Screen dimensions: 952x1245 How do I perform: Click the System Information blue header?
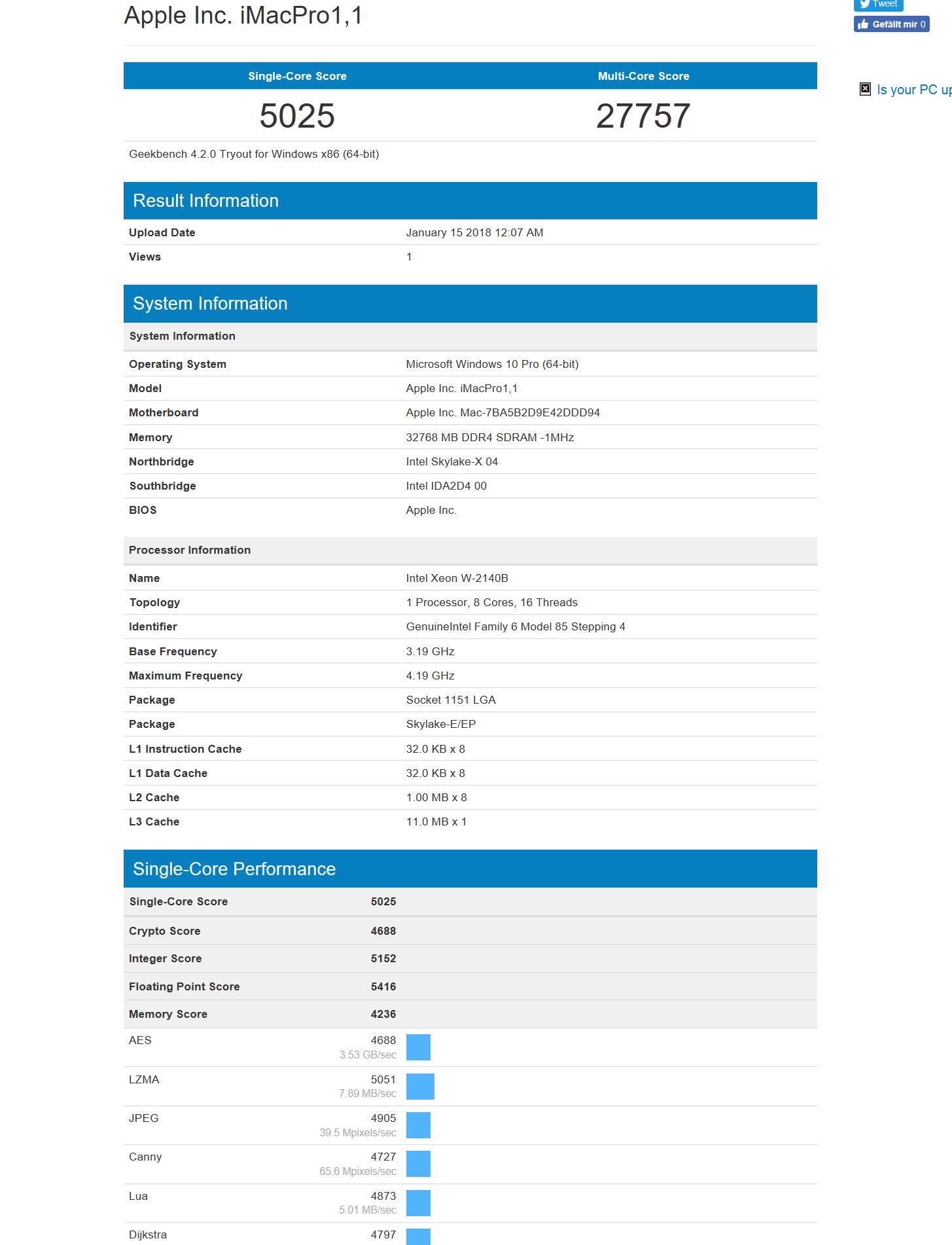tap(470, 303)
